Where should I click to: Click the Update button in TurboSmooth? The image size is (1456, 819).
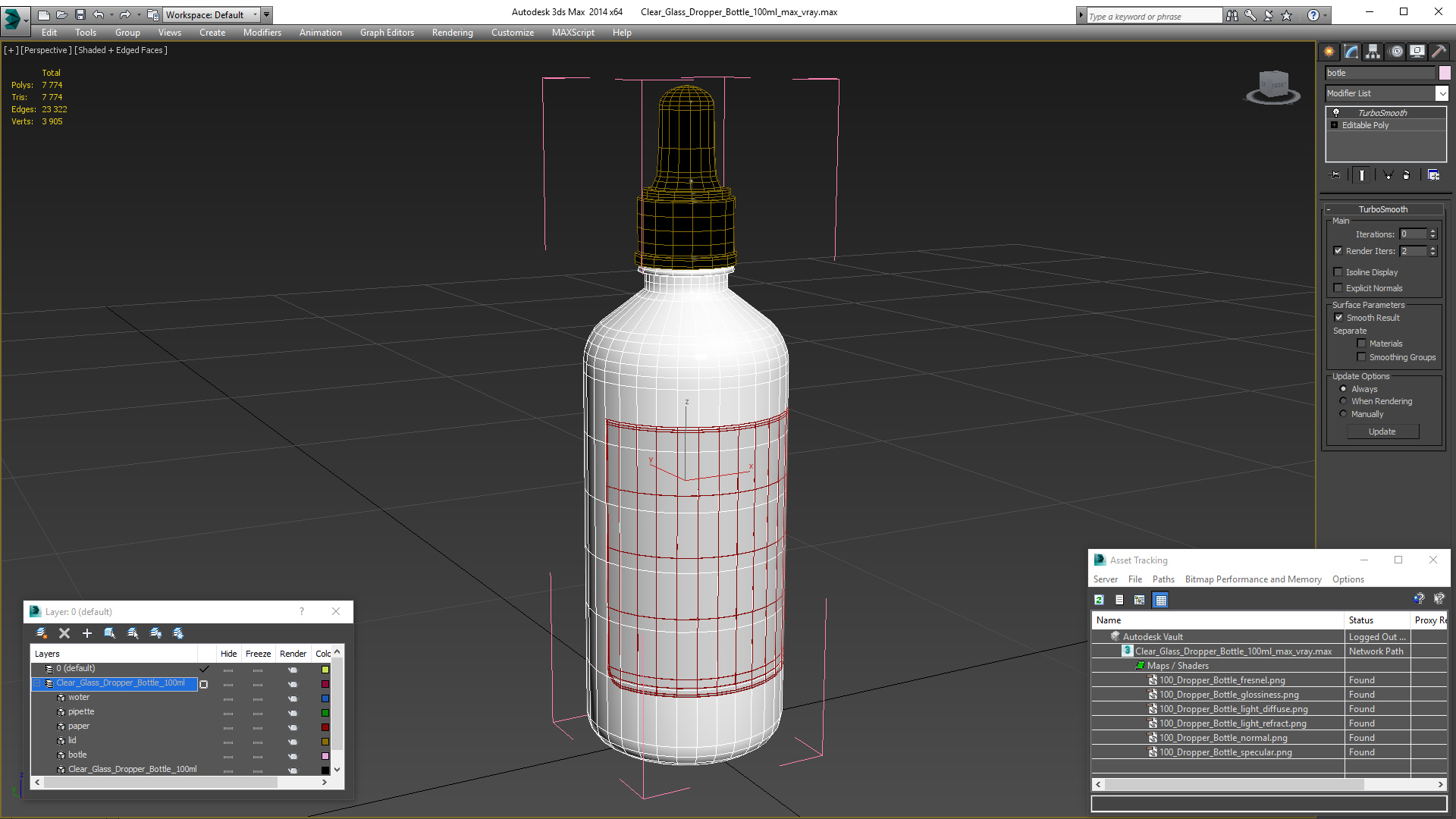[1382, 431]
